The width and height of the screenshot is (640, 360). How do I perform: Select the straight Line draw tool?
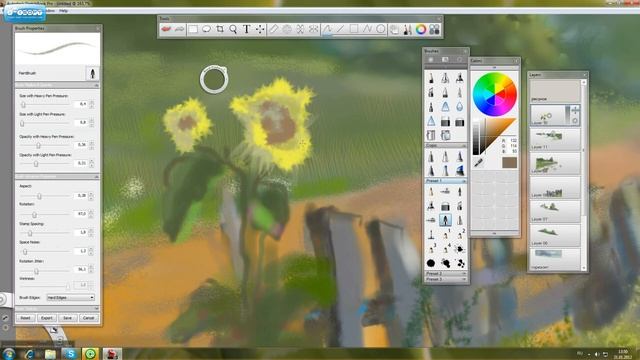340,29
